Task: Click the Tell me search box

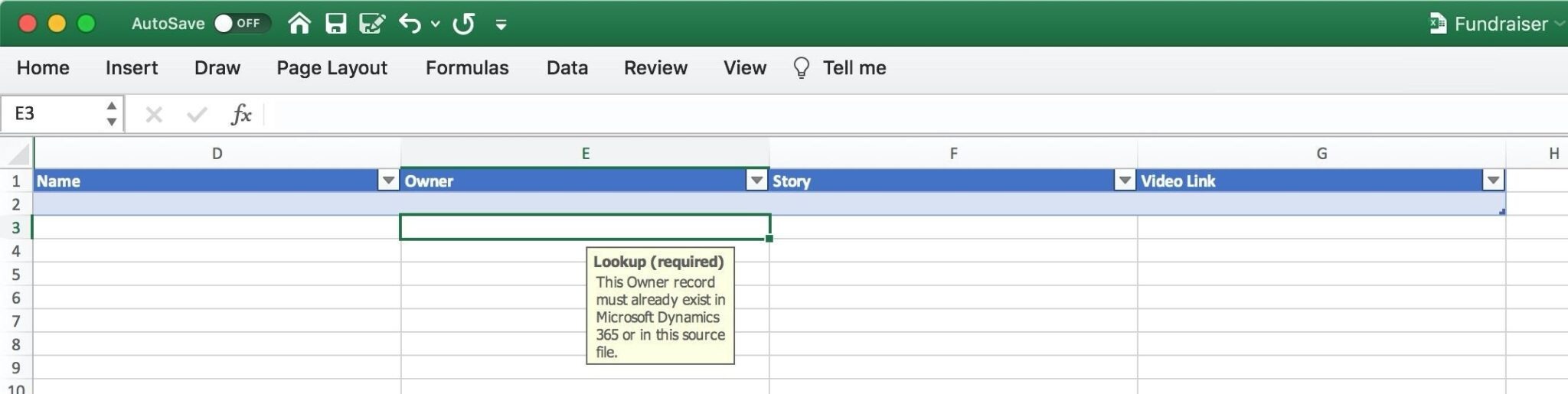Action: [x=854, y=68]
